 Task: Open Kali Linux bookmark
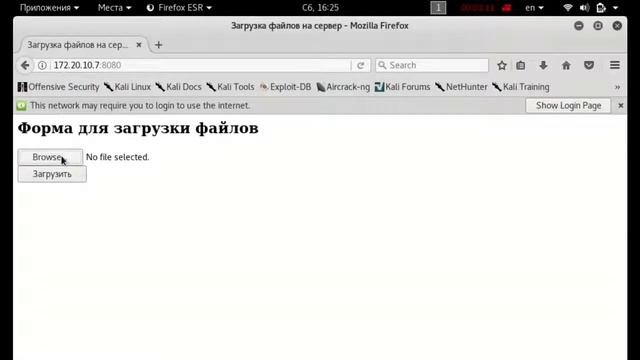point(127,87)
